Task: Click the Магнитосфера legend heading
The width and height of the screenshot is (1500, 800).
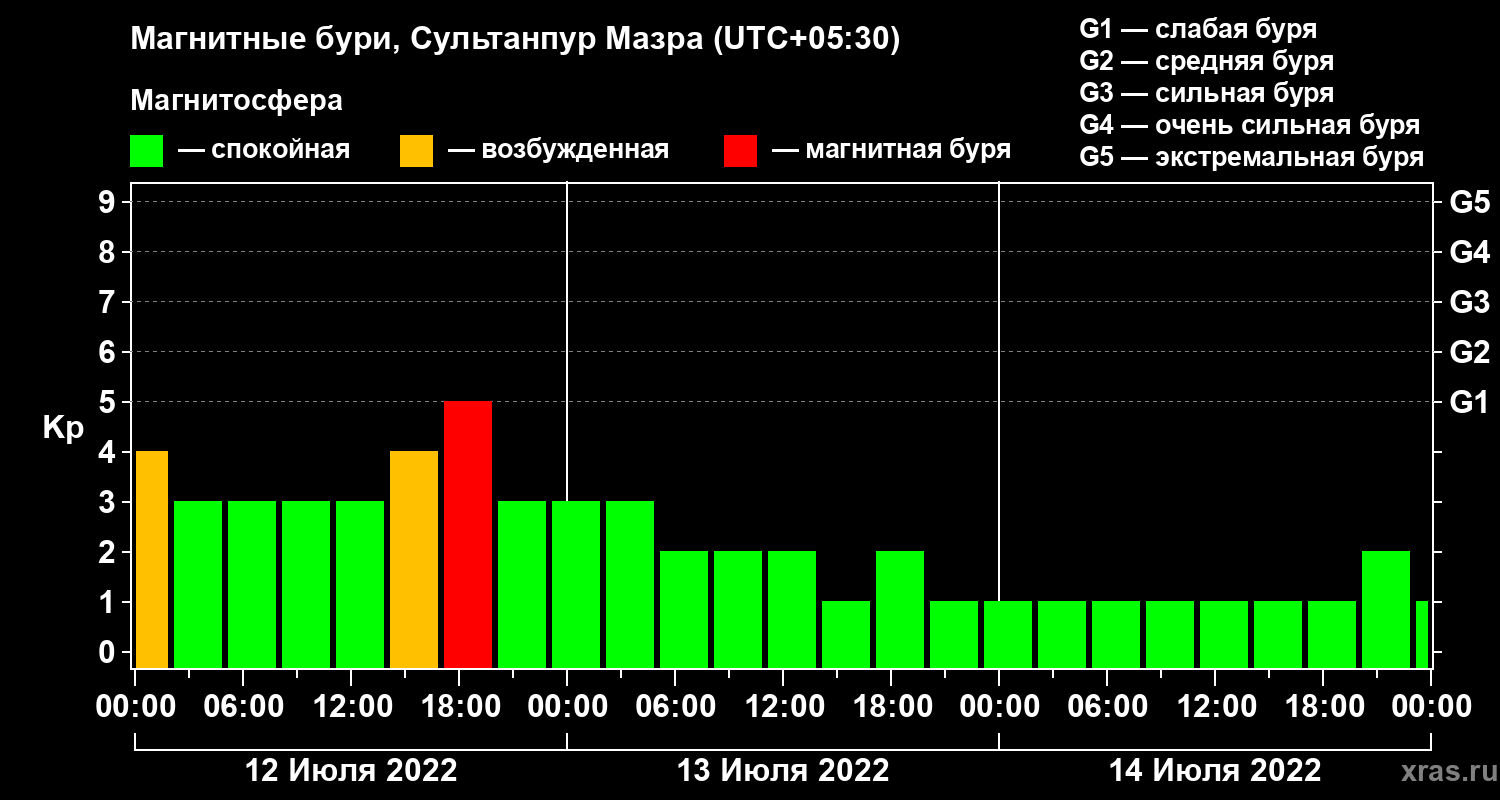Action: (236, 101)
